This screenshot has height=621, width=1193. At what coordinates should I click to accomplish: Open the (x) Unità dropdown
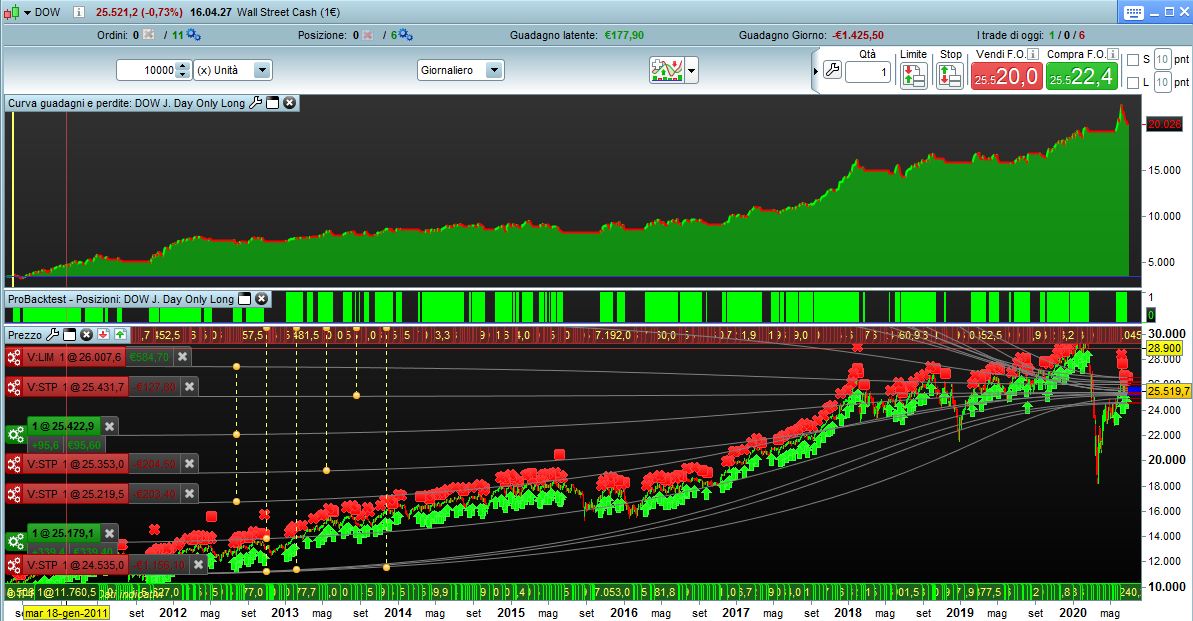(233, 70)
